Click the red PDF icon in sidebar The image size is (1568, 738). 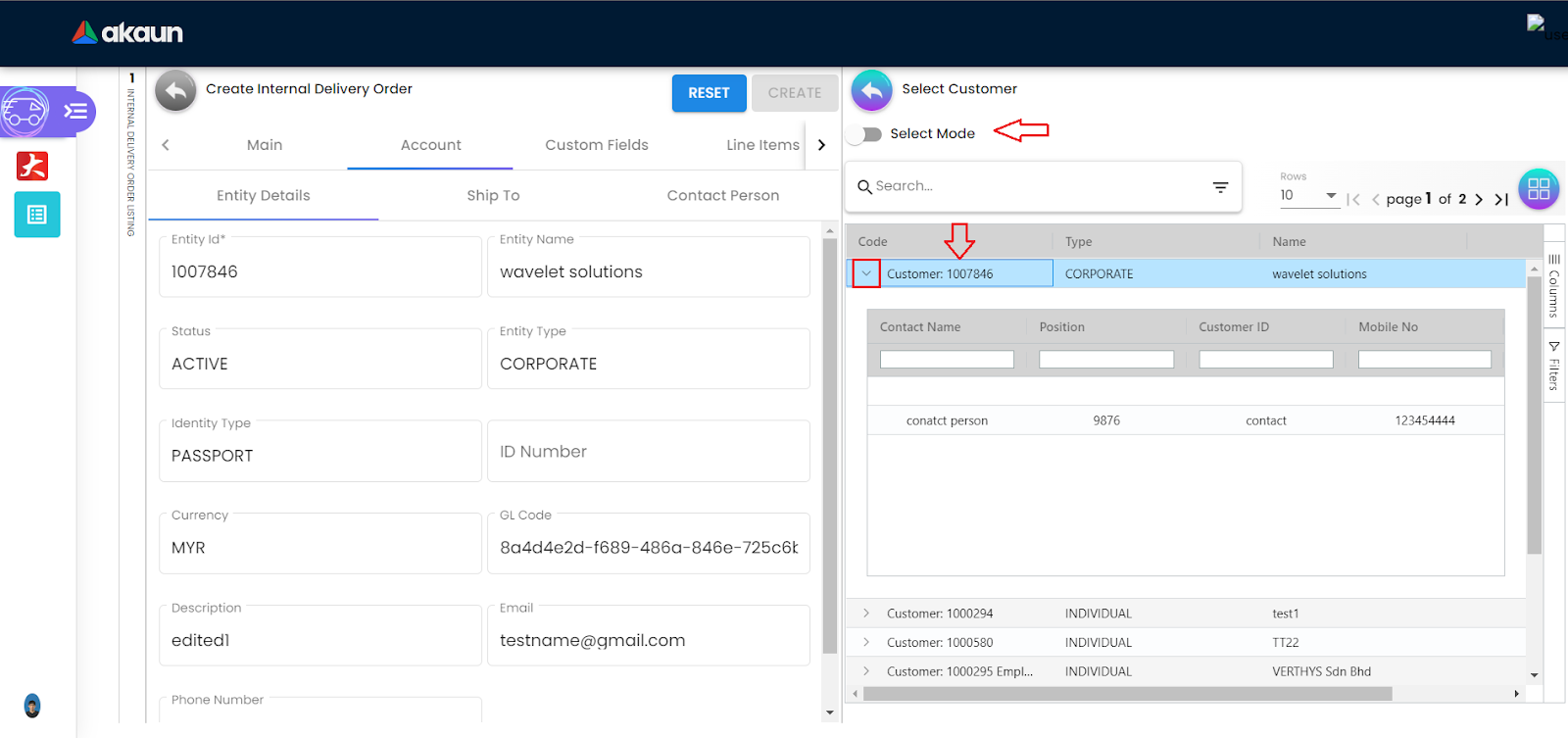[x=32, y=166]
